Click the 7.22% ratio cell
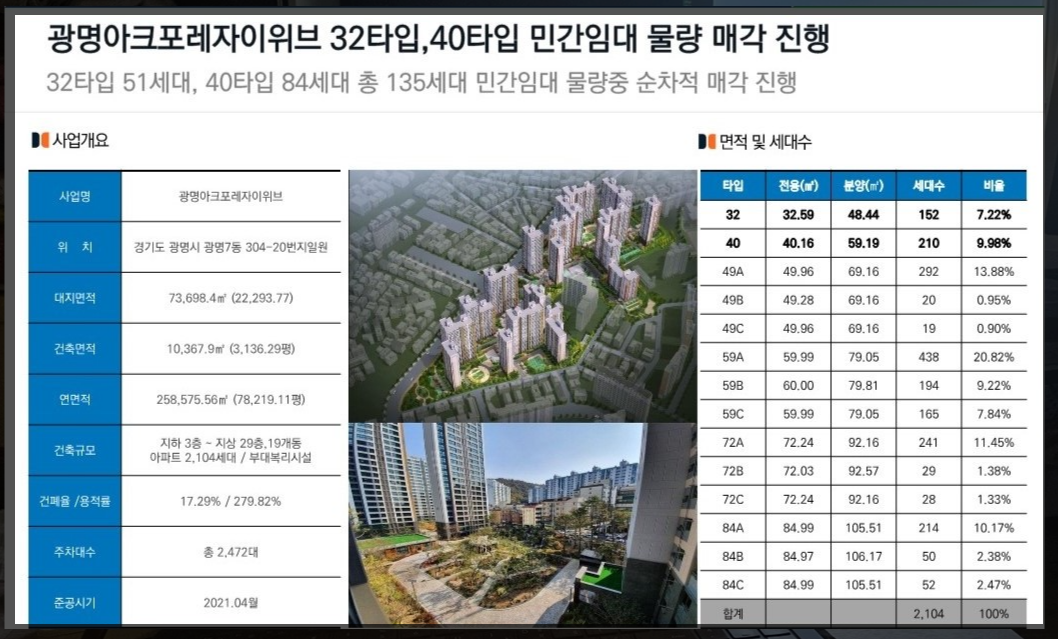The width and height of the screenshot is (1058, 639). click(x=994, y=215)
